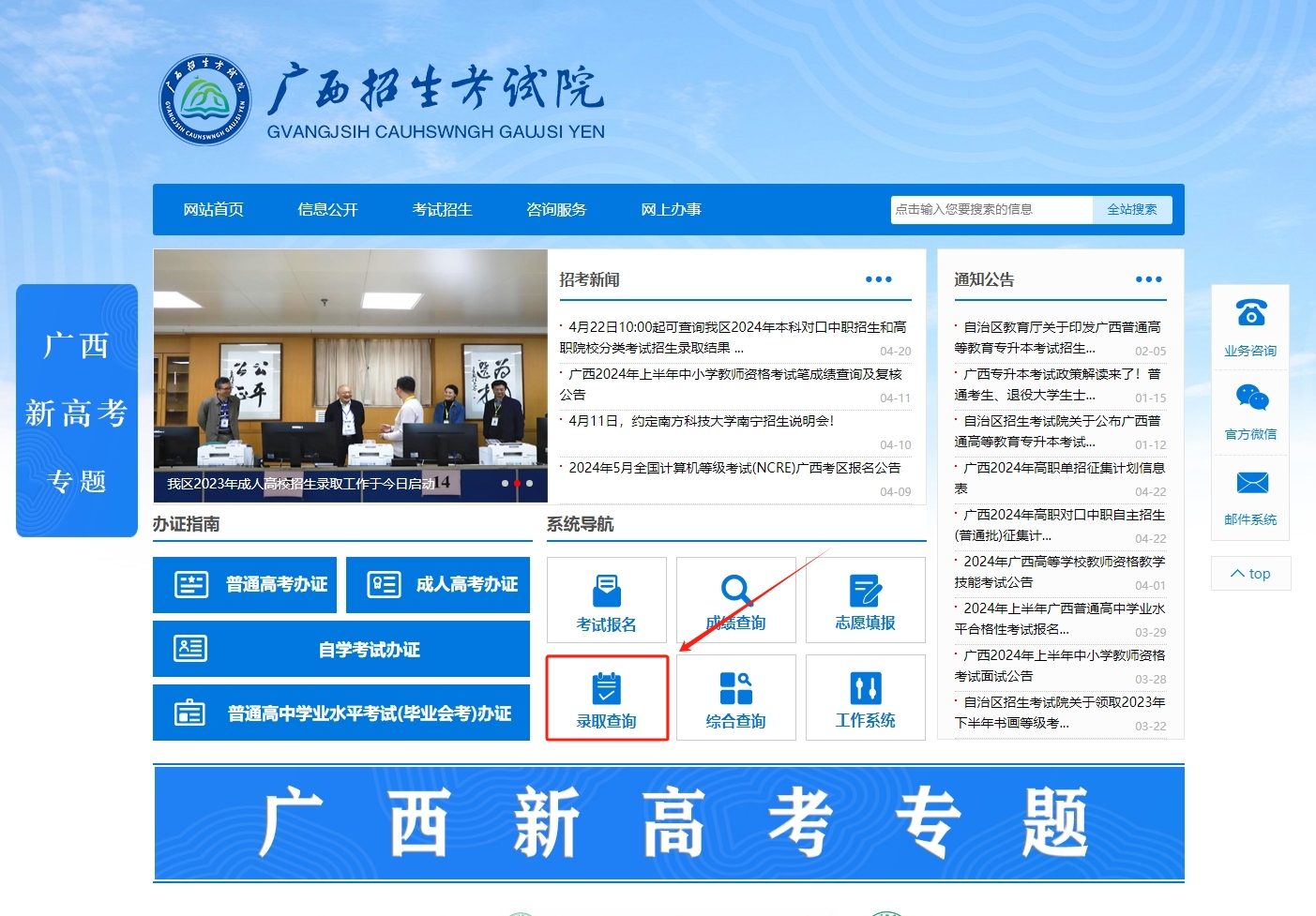Click the GVANGJSIH CAUHSWNGH GAUJSI YEN title text
Screen dimensions: 1316x916
tap(436, 132)
